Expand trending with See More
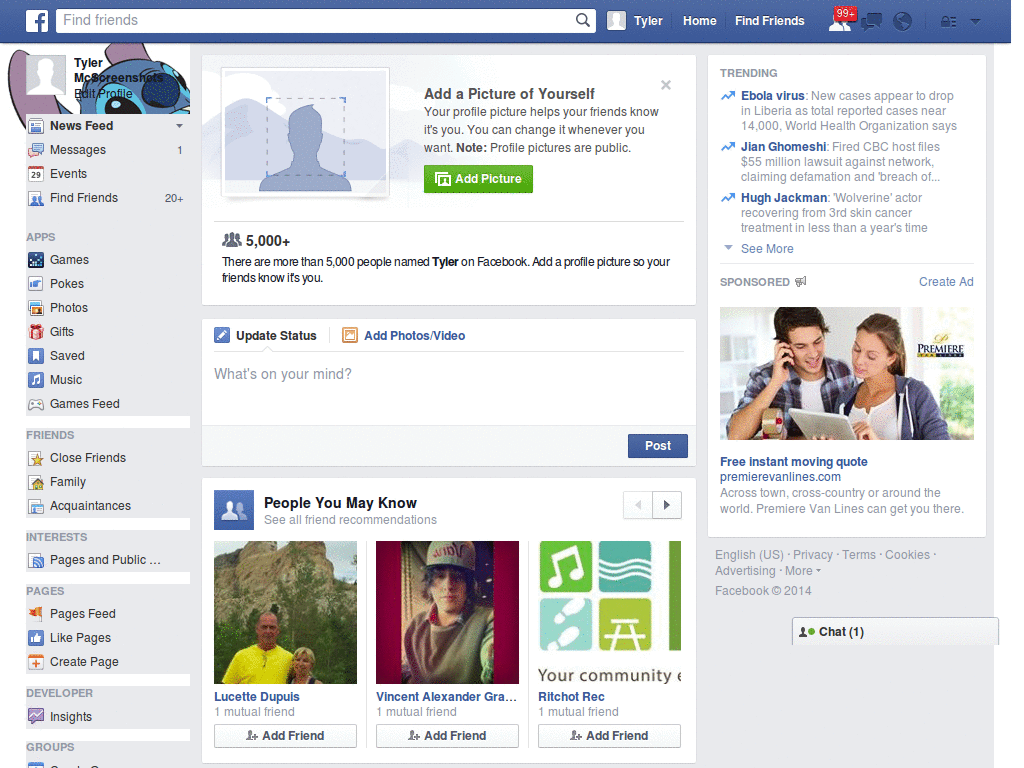1024x768 pixels. point(767,249)
